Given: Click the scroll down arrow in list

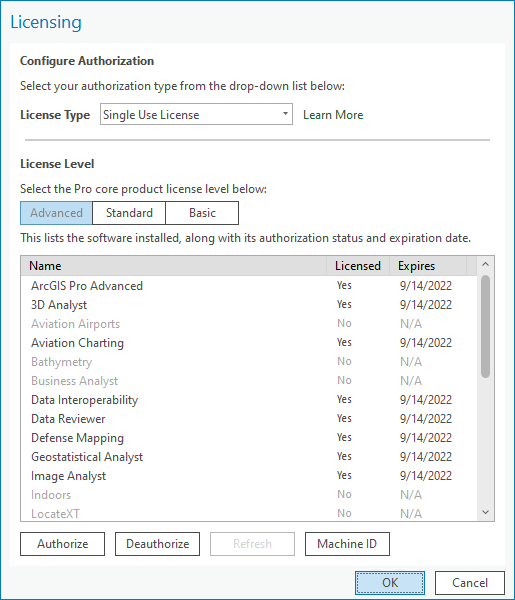Looking at the screenshot, I should (x=486, y=512).
